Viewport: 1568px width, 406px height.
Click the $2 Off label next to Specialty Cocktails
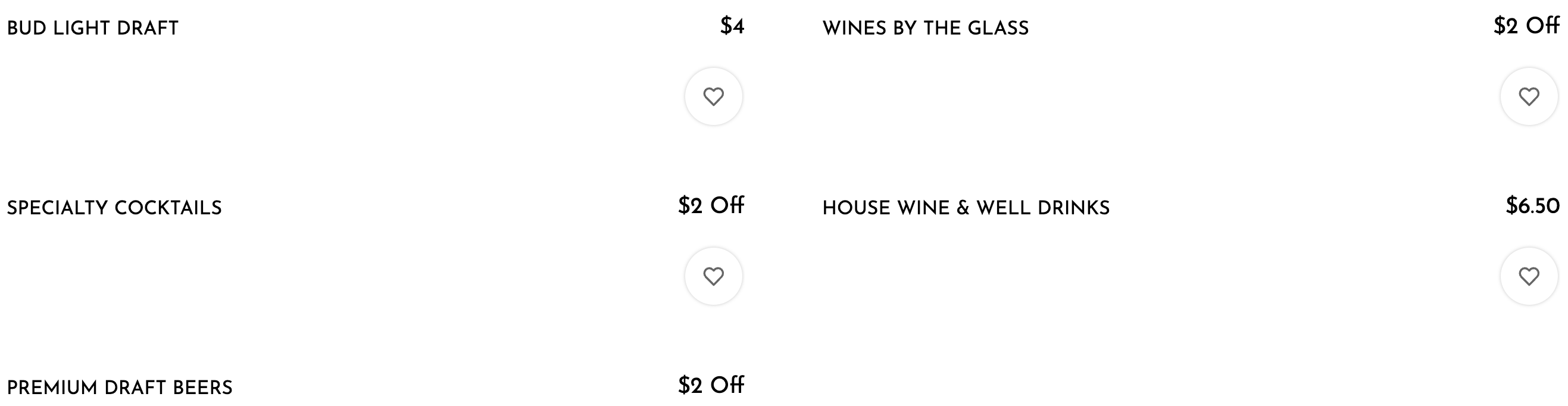[712, 206]
